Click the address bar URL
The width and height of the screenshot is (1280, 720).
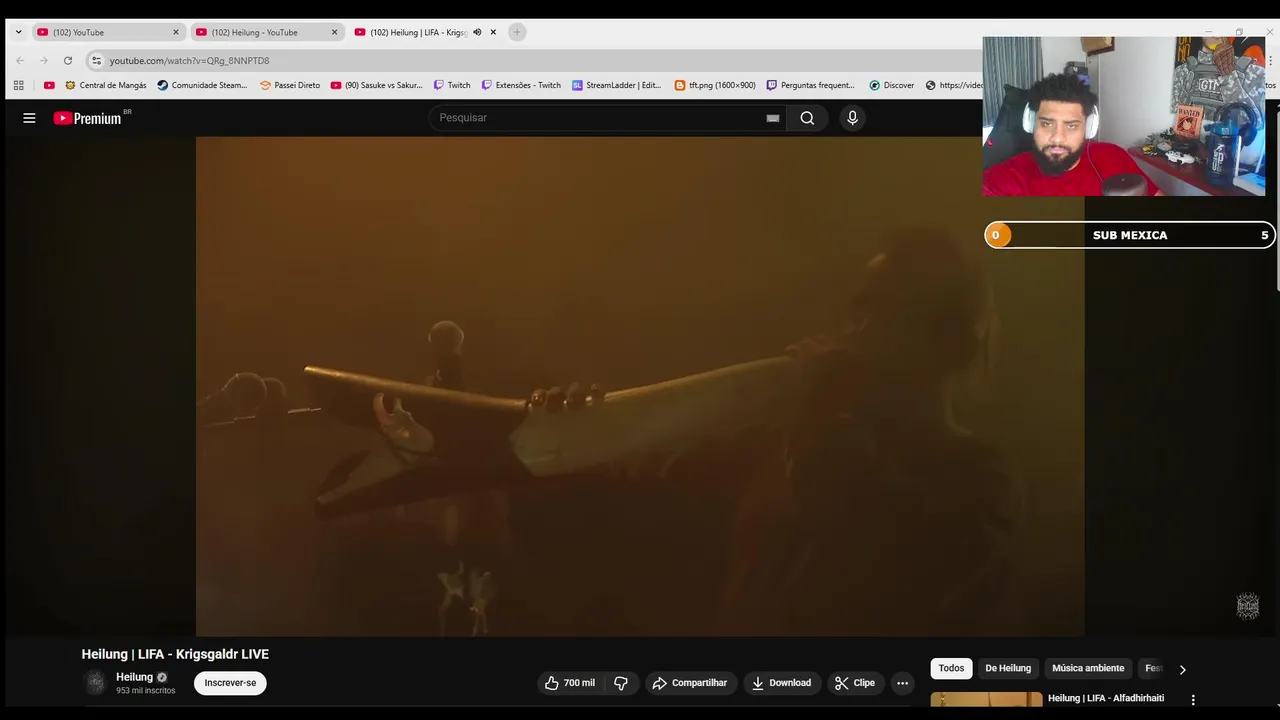pyautogui.click(x=189, y=60)
